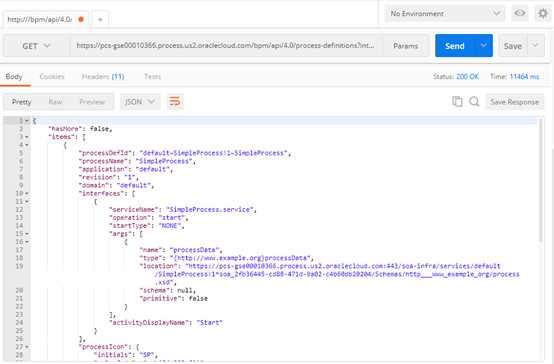Collapse the JSON root at line 1
Viewport: 554px width, 364px height.
(x=26, y=121)
